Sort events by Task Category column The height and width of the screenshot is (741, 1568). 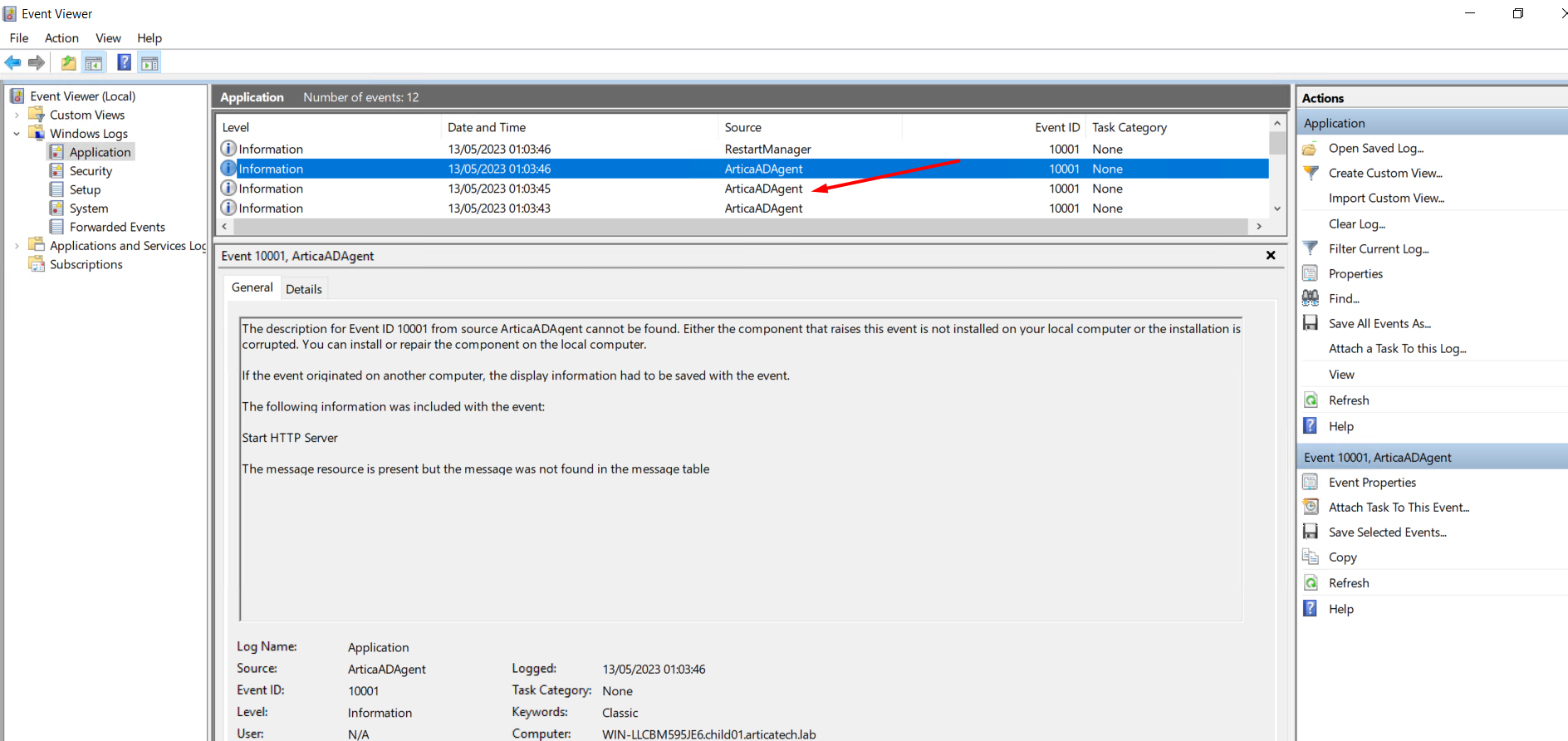[x=1177, y=127]
